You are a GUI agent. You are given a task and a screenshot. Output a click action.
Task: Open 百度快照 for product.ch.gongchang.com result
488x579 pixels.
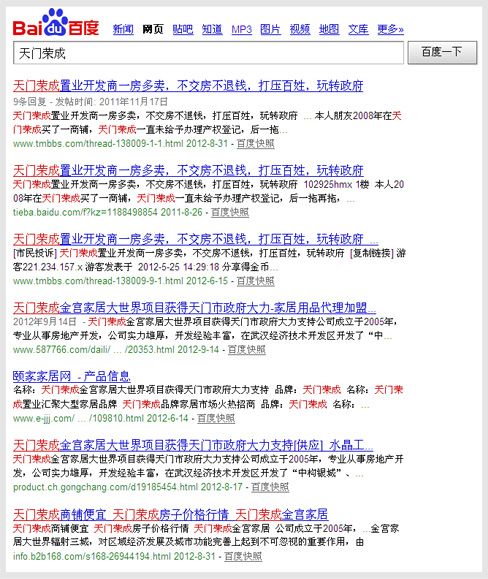[x=270, y=487]
